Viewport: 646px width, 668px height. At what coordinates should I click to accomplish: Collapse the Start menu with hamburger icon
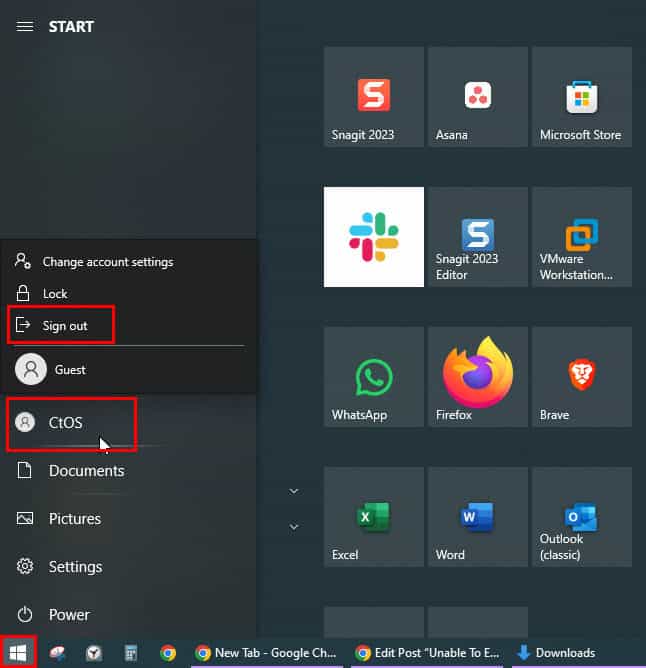click(25, 26)
